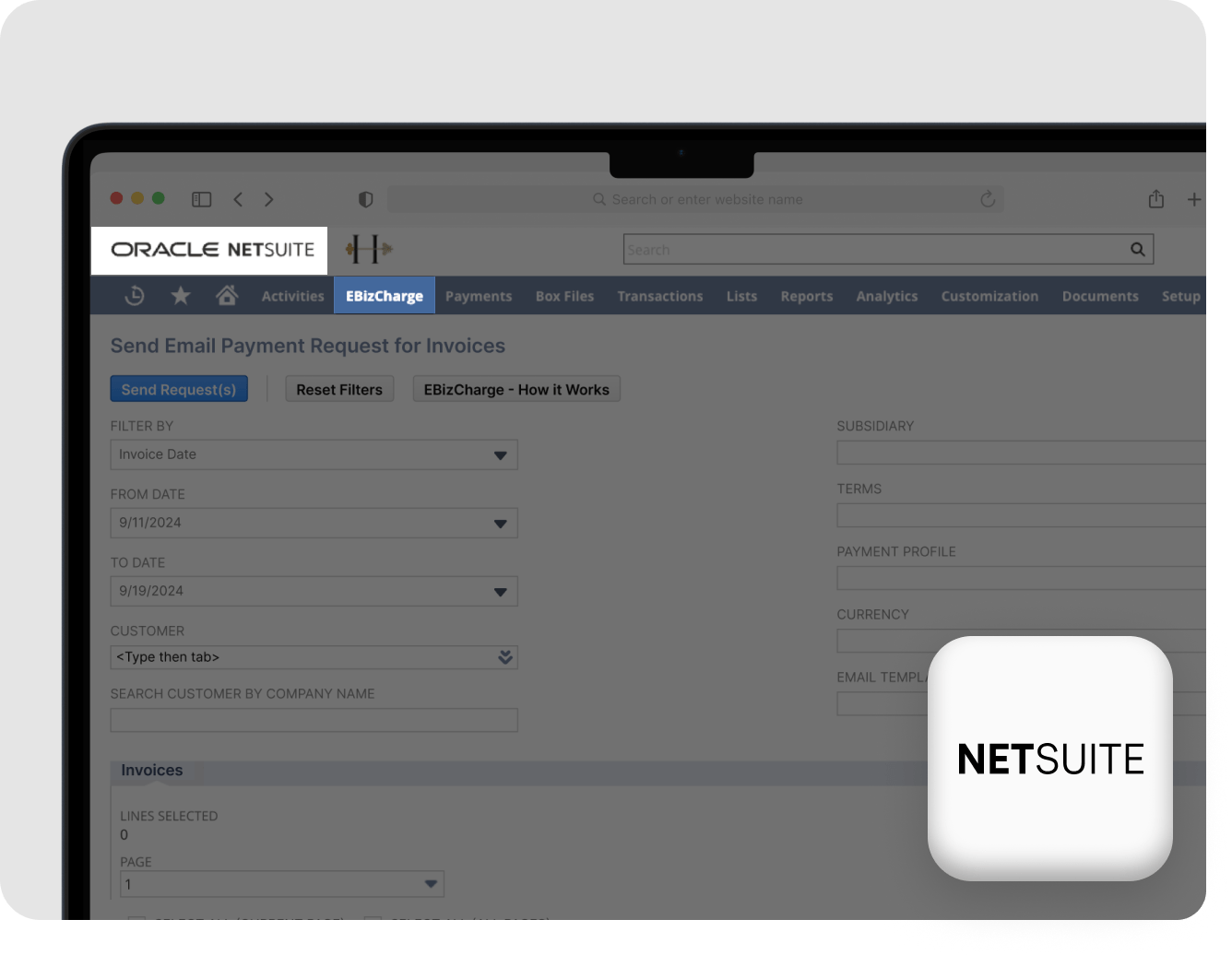Screen dimensions: 1232x955
Task: Open the Lists menu
Action: (x=741, y=296)
